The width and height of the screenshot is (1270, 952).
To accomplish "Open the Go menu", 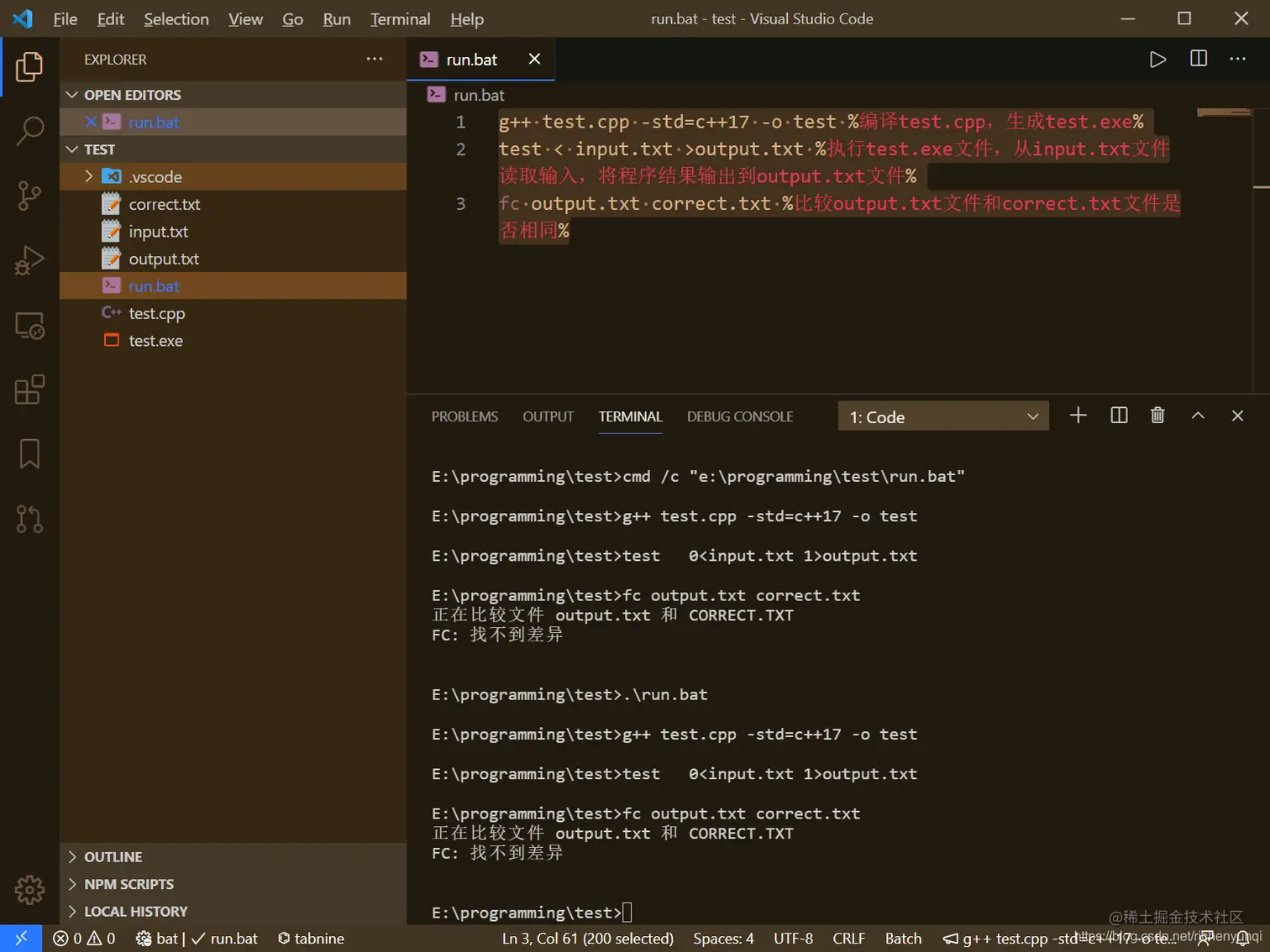I will (x=292, y=18).
